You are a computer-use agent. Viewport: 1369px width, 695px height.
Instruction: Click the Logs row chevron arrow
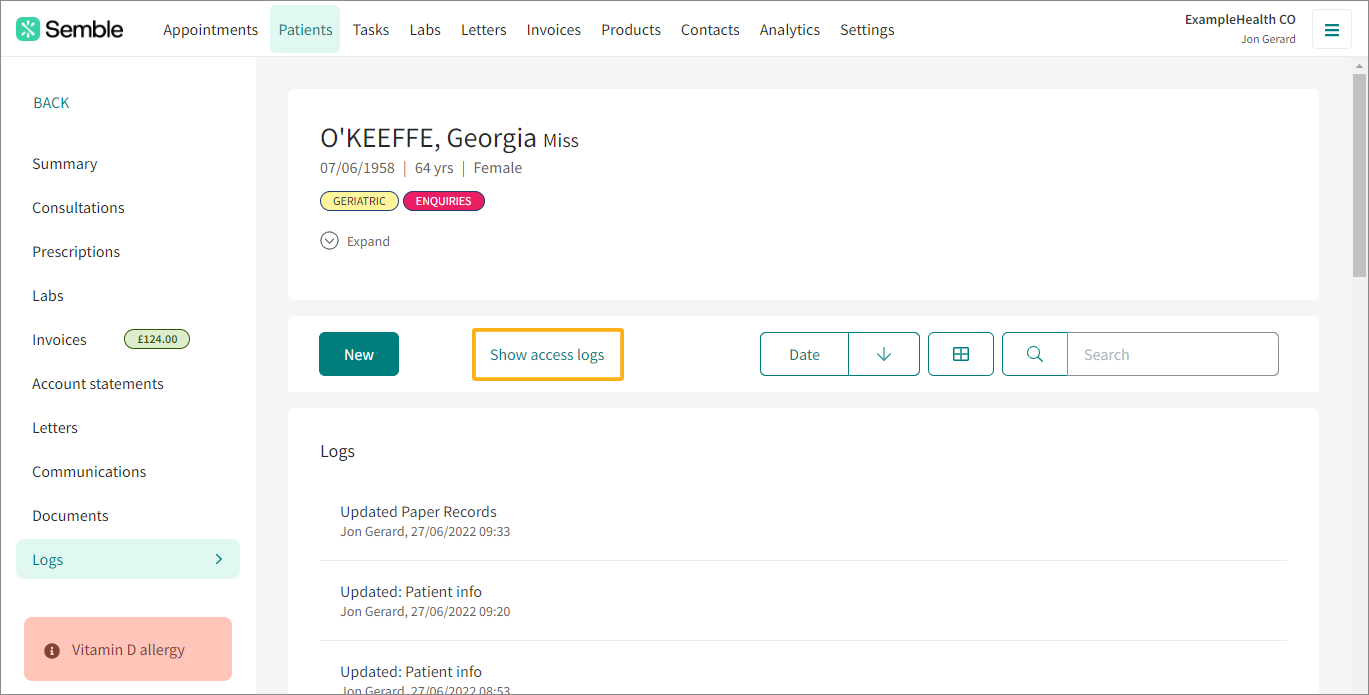[x=219, y=559]
